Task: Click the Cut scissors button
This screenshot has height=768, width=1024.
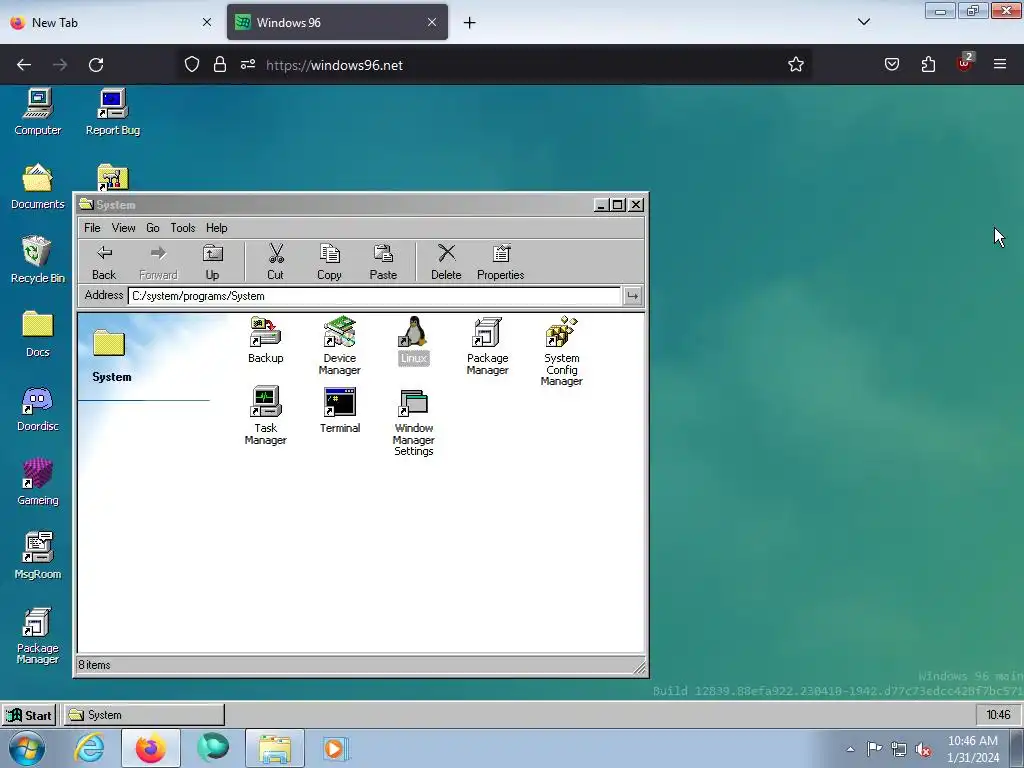Action: pos(276,262)
